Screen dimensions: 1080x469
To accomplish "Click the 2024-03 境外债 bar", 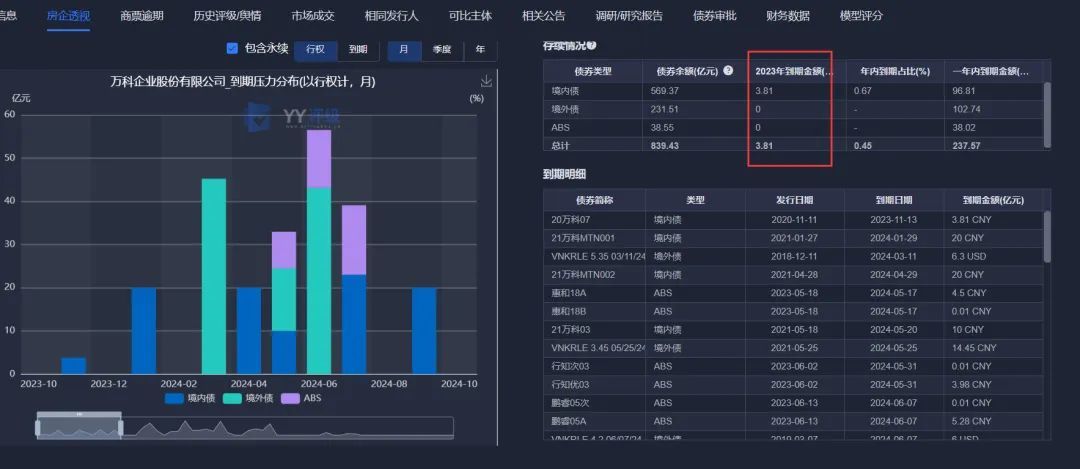I will pyautogui.click(x=214, y=276).
